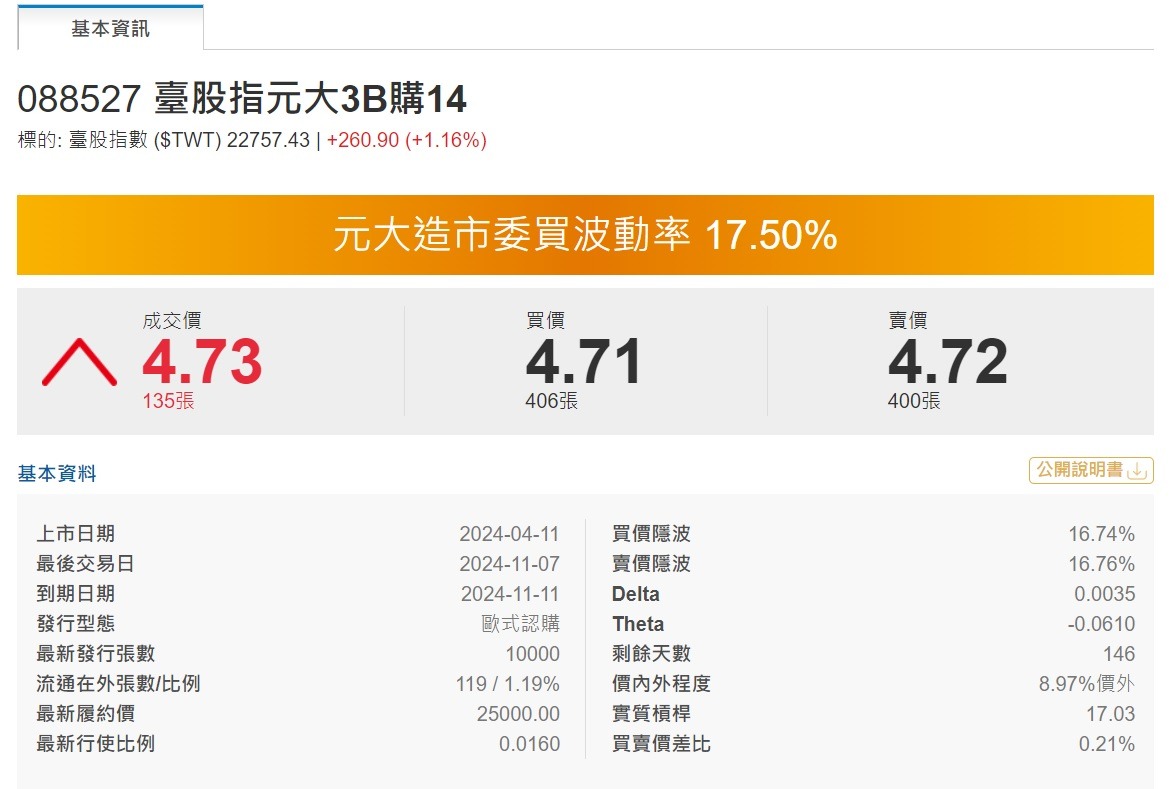Image resolution: width=1169 pixels, height=789 pixels.
Task: Click the Delta label
Action: point(635,594)
